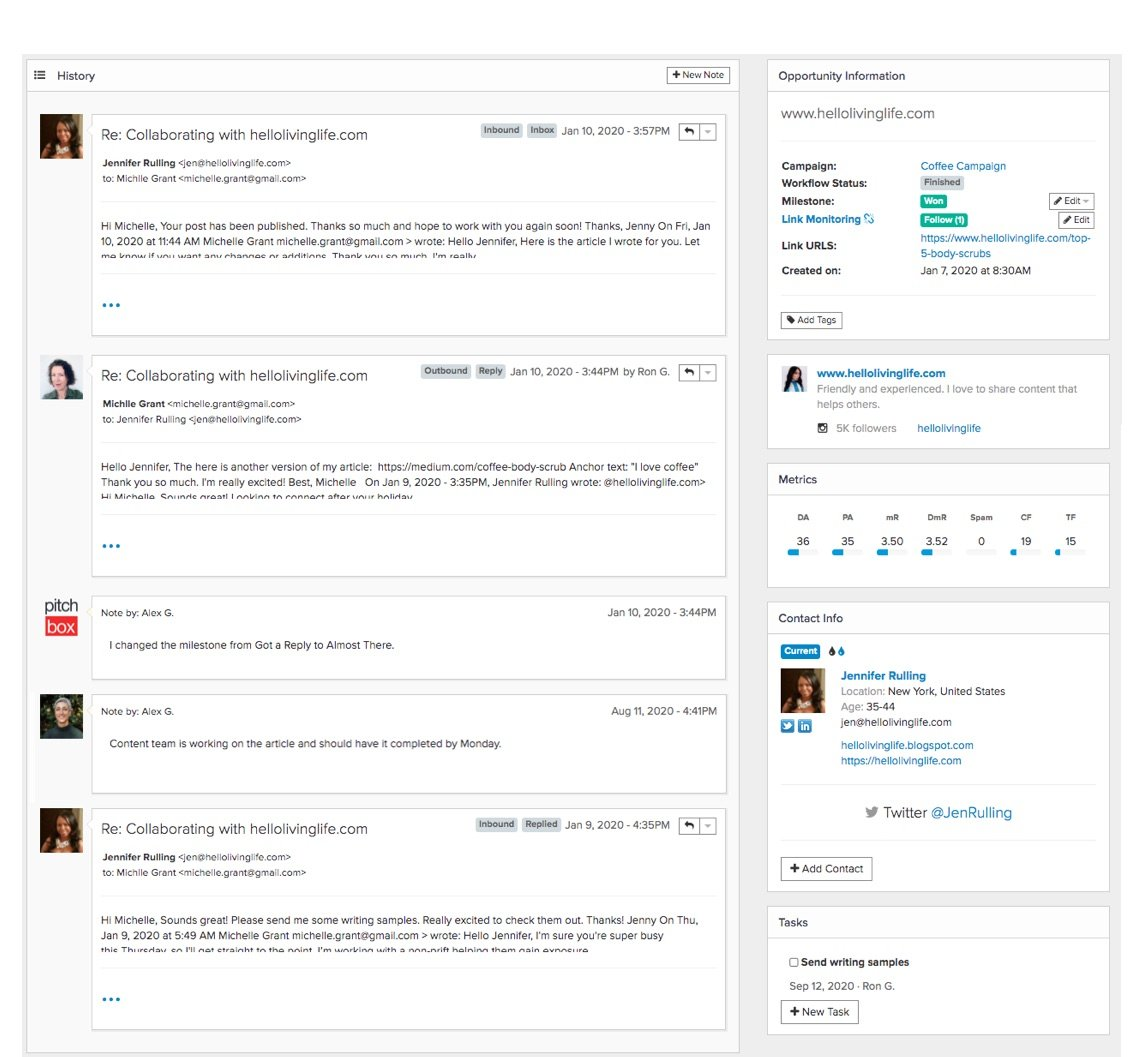Open the Coffee Campaign link
Screen dimensions: 1140x1057
(962, 166)
